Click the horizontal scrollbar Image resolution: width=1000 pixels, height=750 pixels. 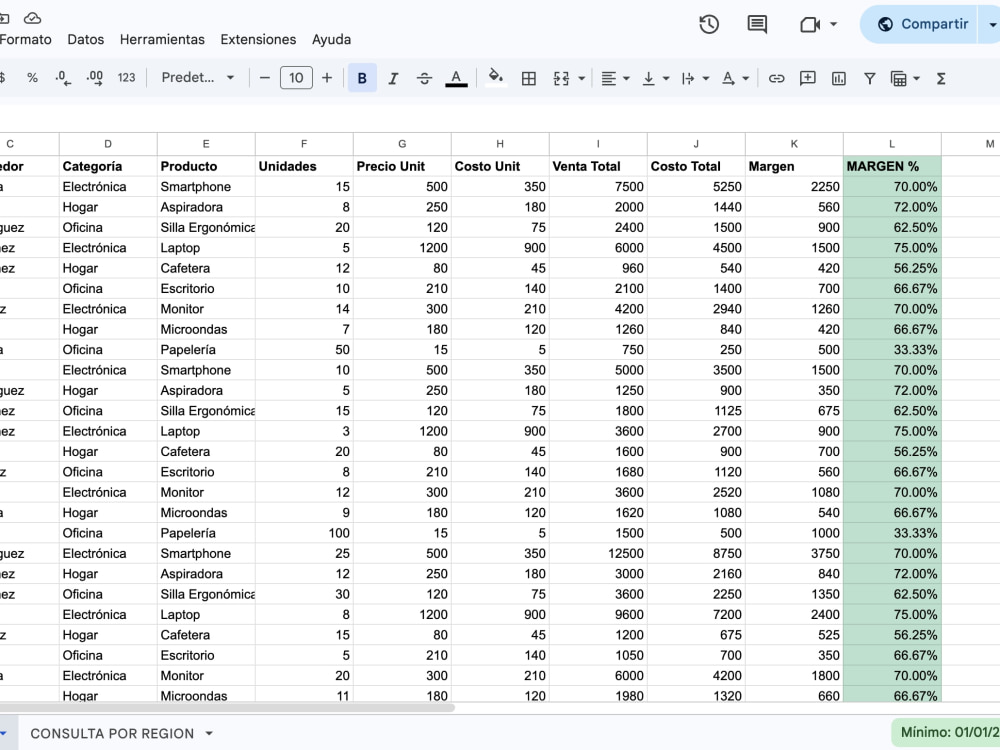coord(226,707)
